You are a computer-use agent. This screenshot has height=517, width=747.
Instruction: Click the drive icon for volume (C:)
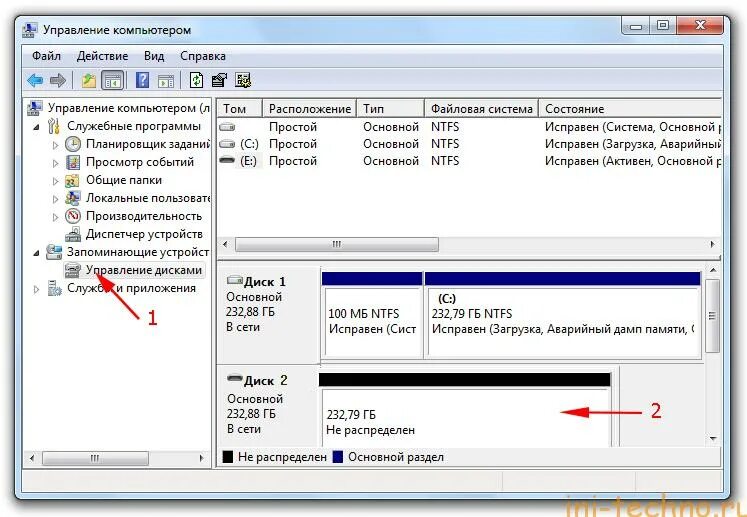(227, 144)
